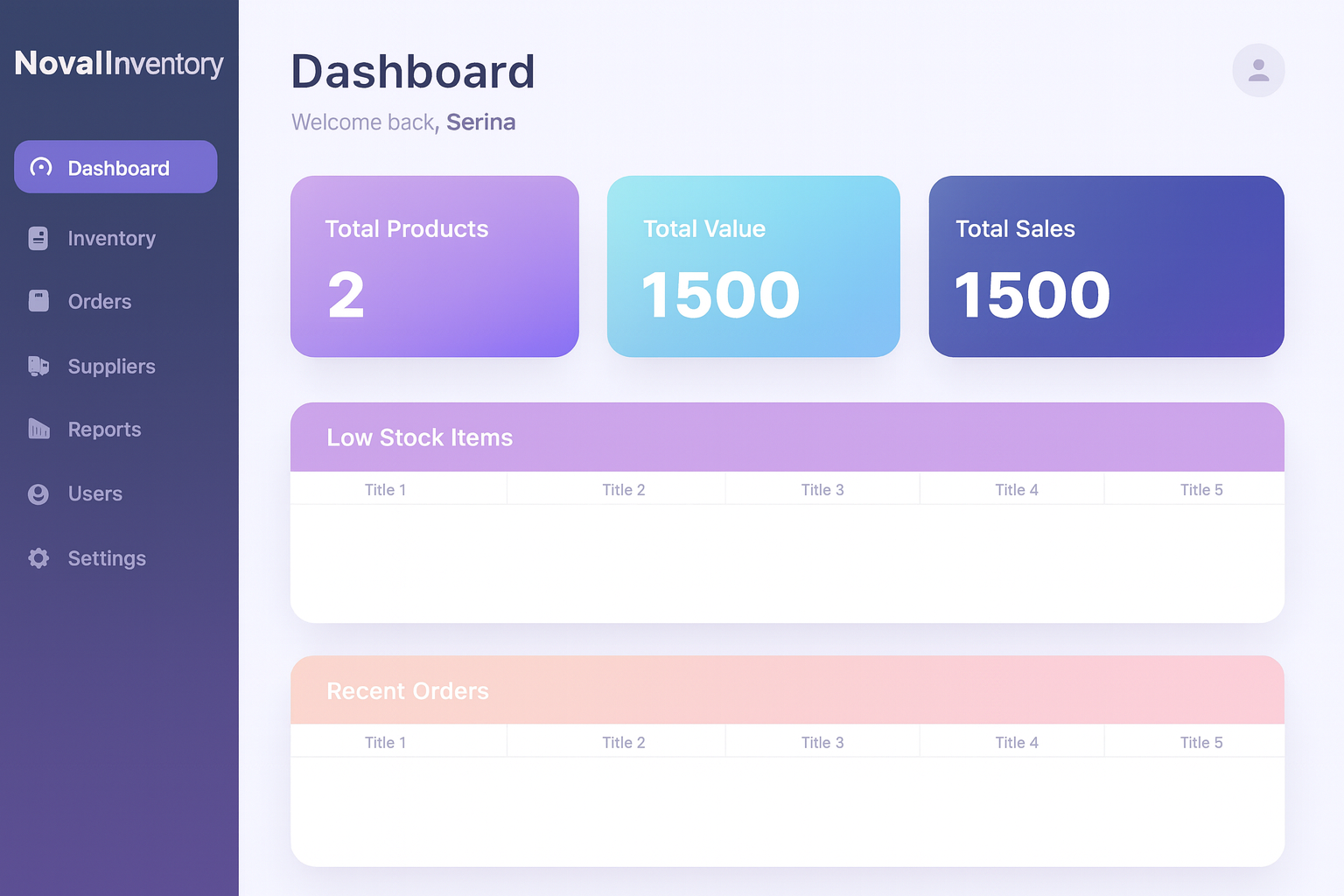The width and height of the screenshot is (1344, 896).
Task: Click the user avatar at top right
Action: [x=1258, y=70]
